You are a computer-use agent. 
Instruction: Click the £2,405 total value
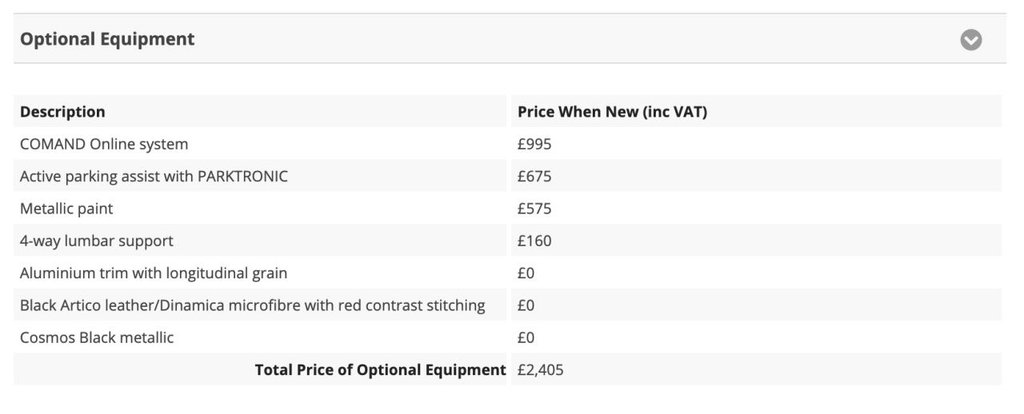tap(540, 370)
